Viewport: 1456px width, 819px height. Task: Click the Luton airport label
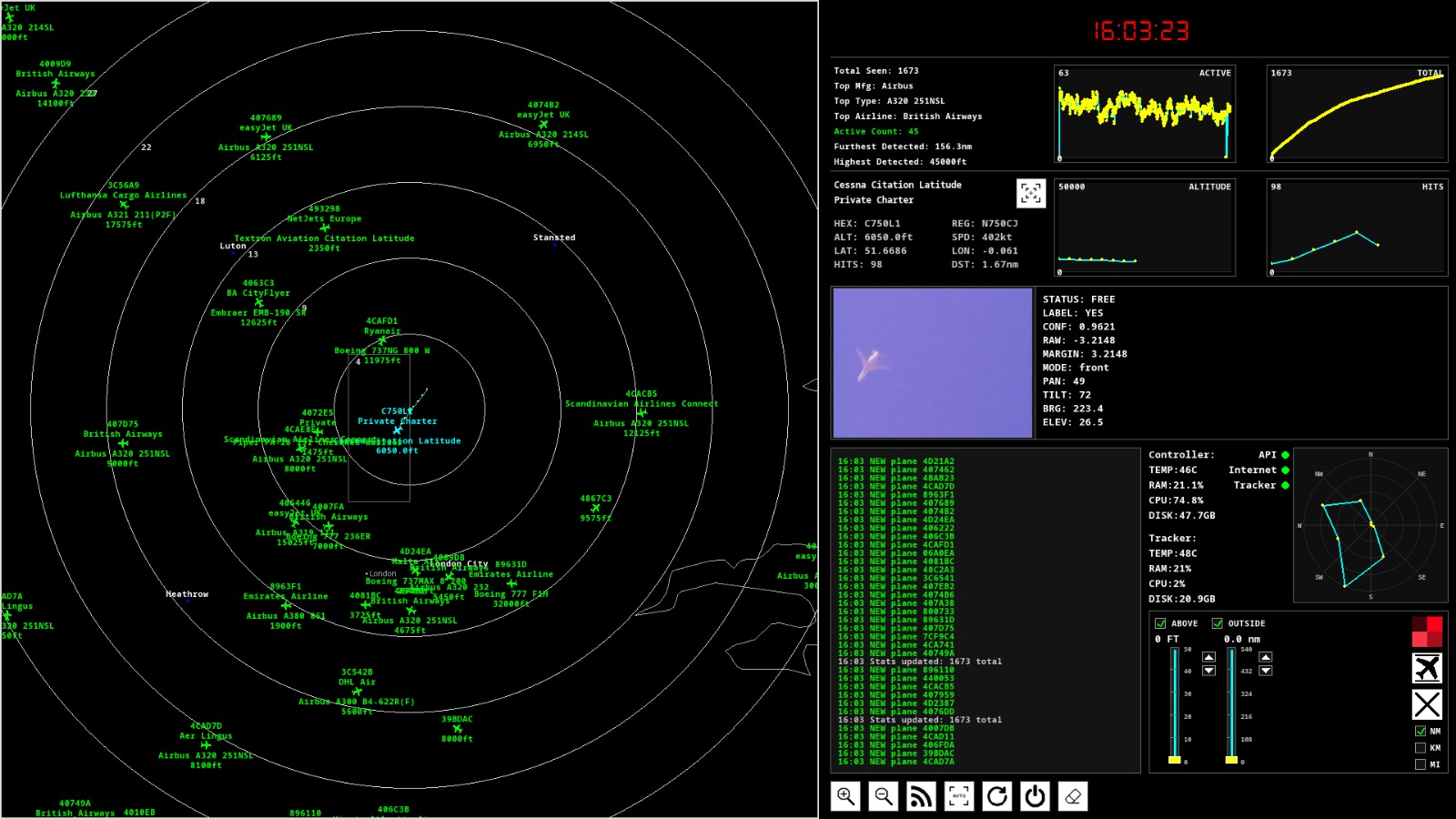coord(233,246)
